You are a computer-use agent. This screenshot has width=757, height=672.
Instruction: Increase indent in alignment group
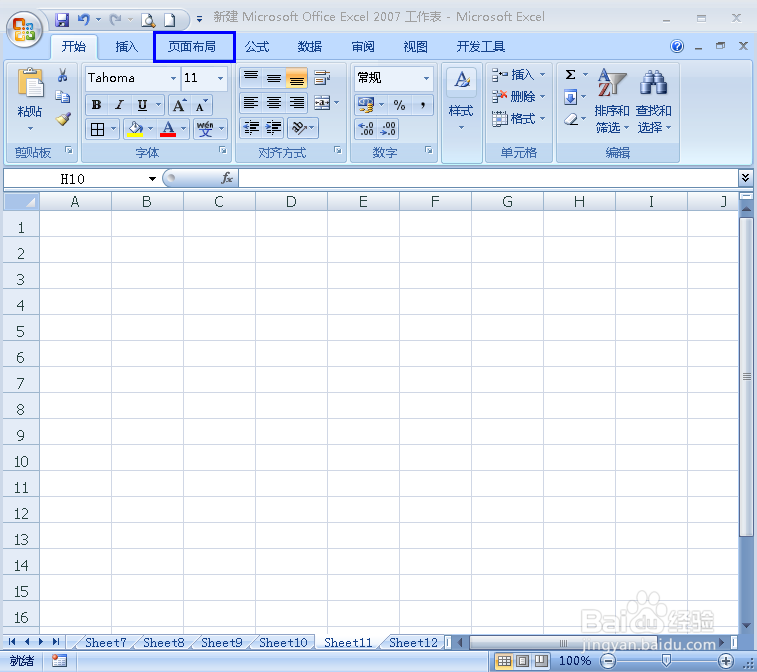point(274,127)
